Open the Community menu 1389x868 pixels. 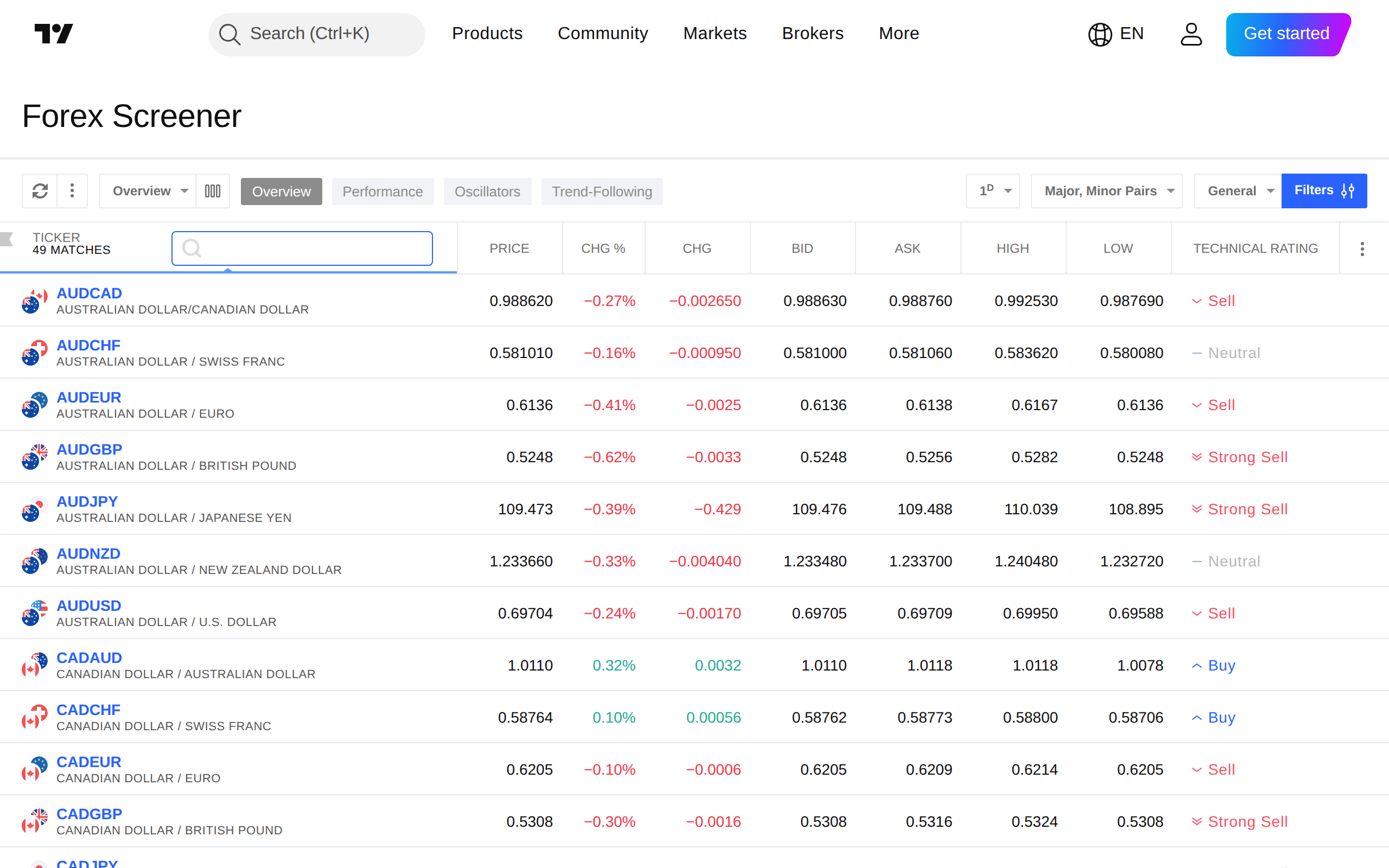click(603, 33)
